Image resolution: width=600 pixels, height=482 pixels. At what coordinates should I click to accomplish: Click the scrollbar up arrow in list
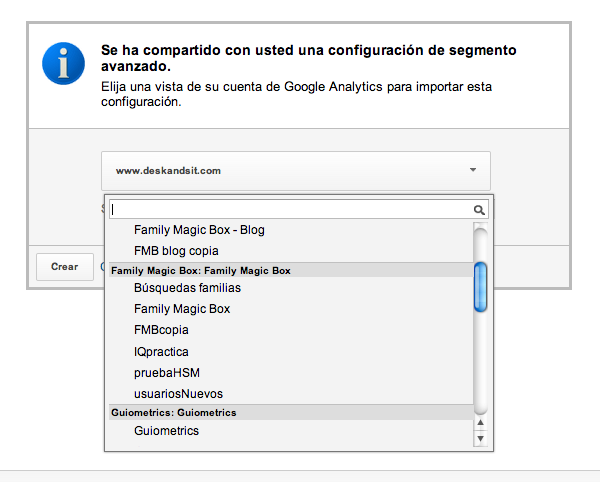tap(481, 425)
